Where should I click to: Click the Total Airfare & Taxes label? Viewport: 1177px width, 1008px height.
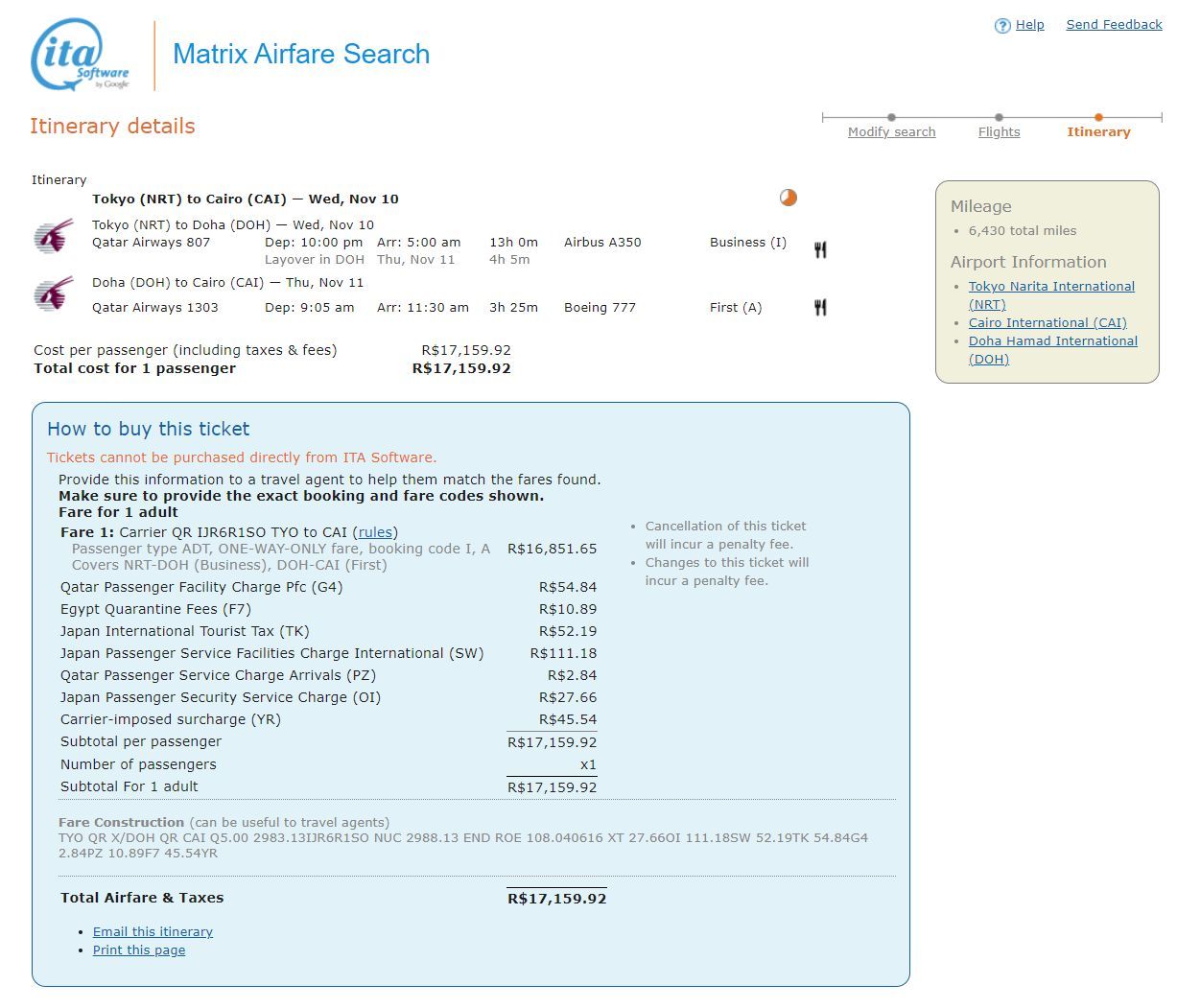[142, 899]
